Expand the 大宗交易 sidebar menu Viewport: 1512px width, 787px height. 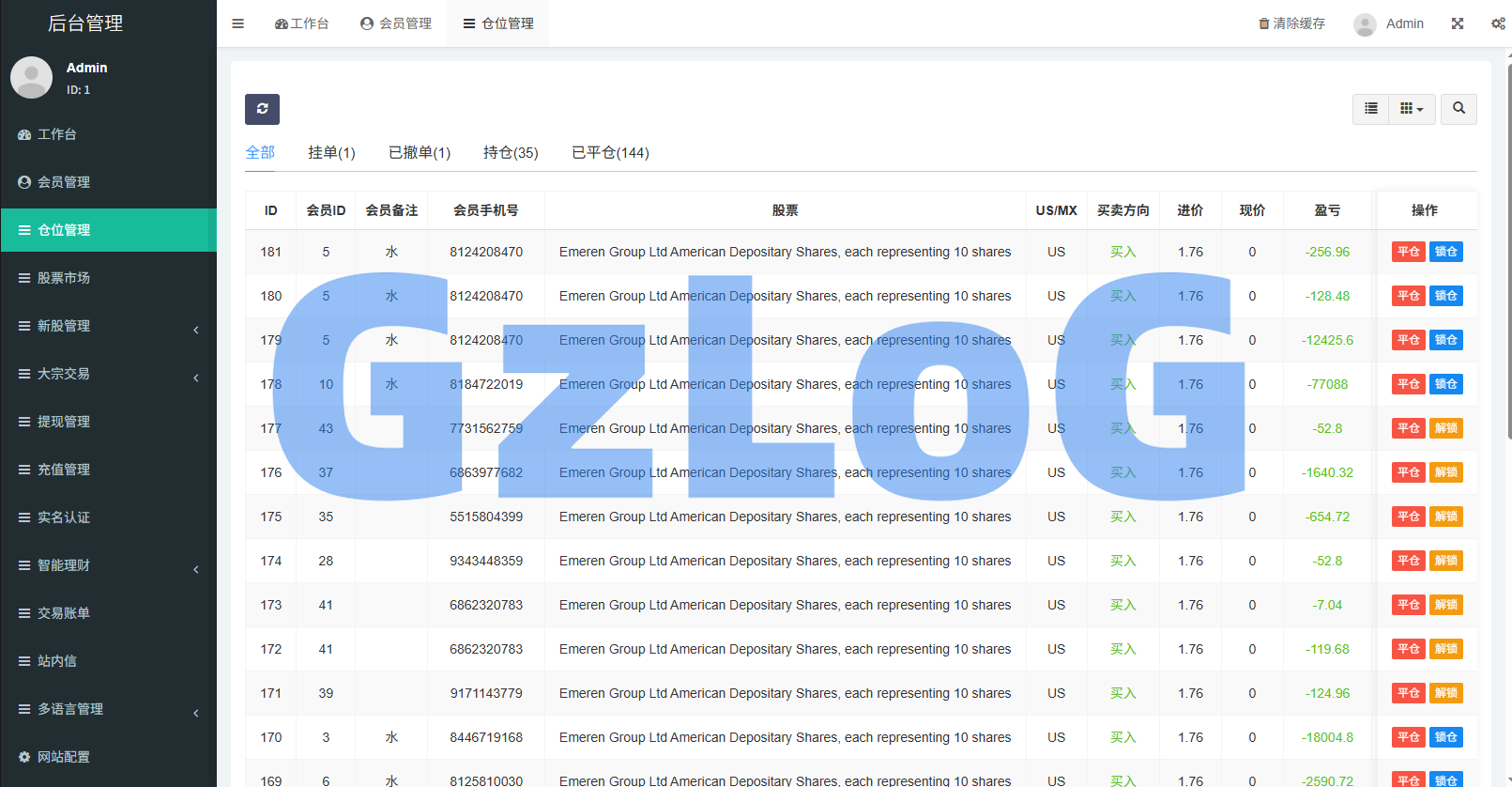[108, 374]
